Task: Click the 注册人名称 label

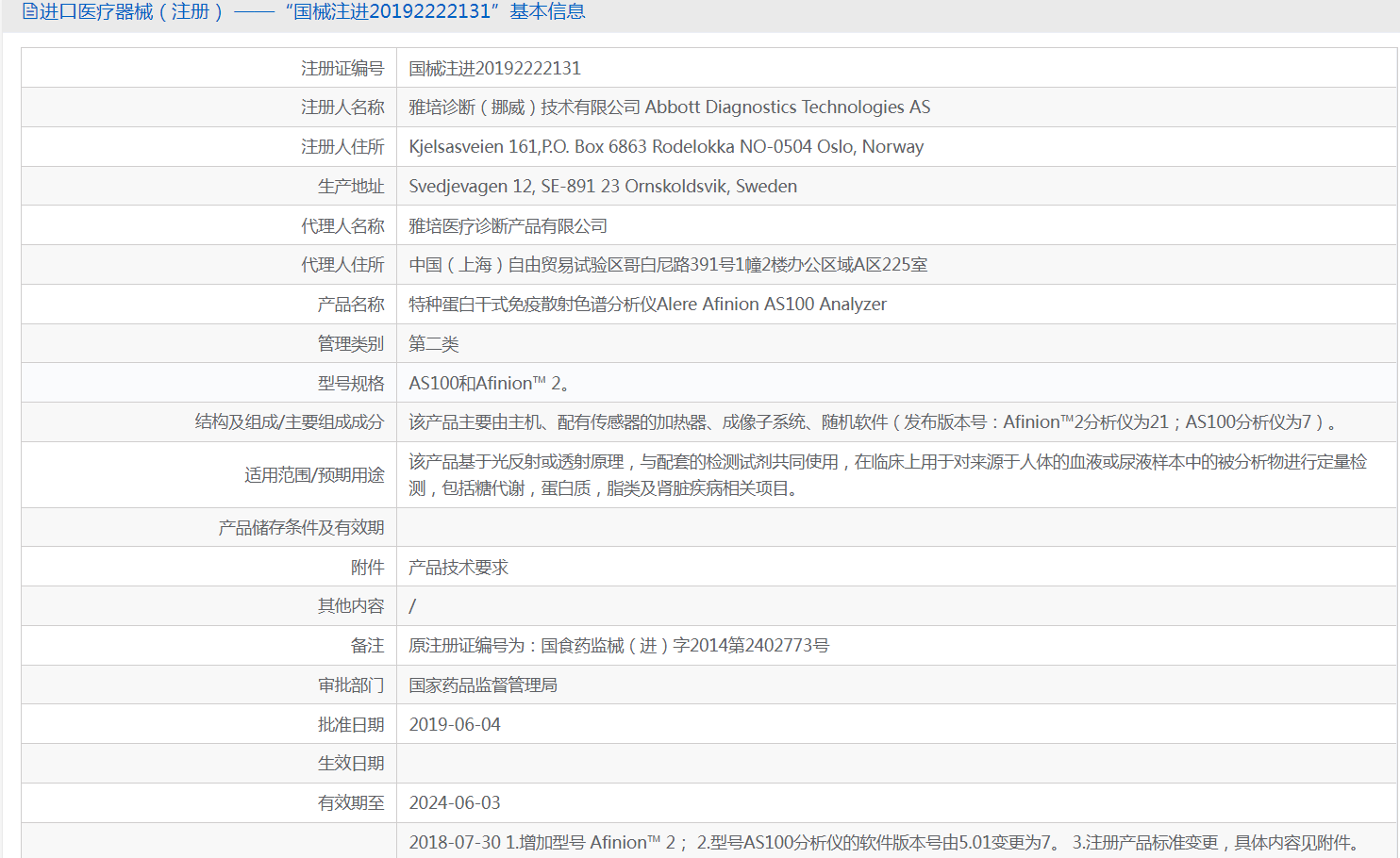Action: pos(342,107)
